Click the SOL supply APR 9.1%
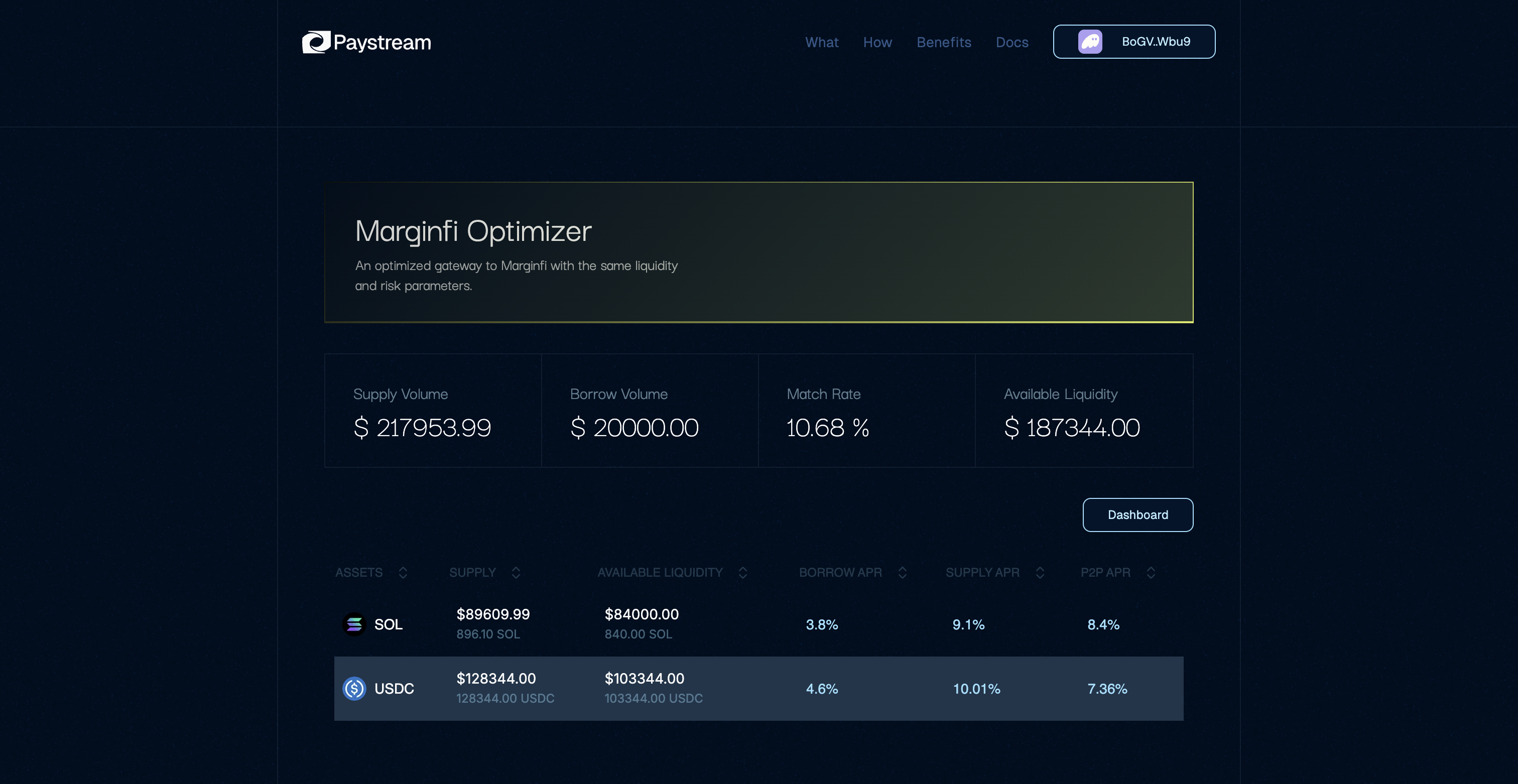1518x784 pixels. 968,624
